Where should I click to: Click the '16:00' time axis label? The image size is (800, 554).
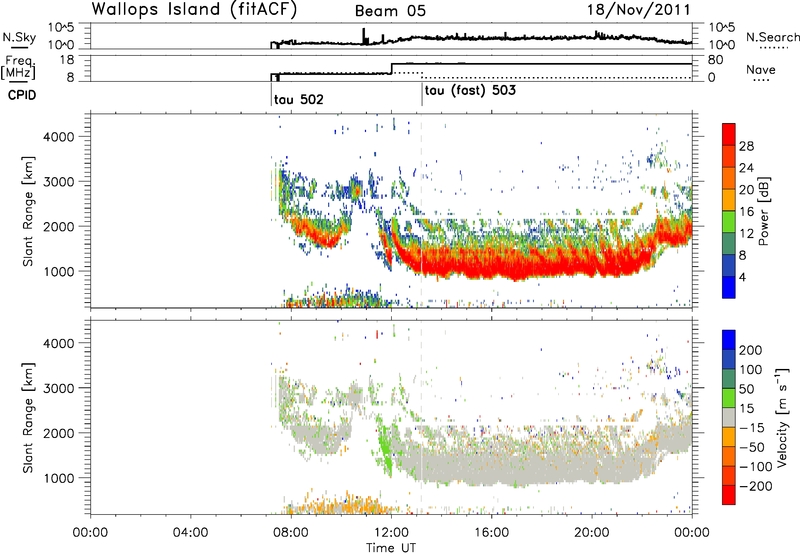coord(491,533)
